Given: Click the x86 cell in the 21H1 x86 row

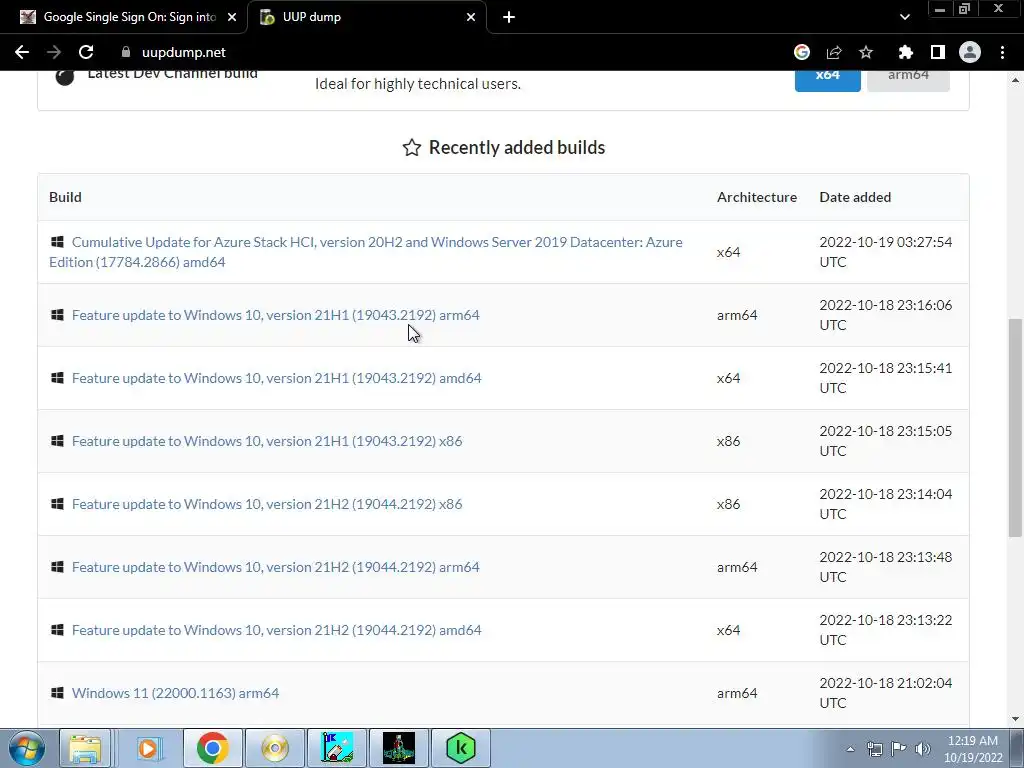Looking at the screenshot, I should pyautogui.click(x=728, y=441).
